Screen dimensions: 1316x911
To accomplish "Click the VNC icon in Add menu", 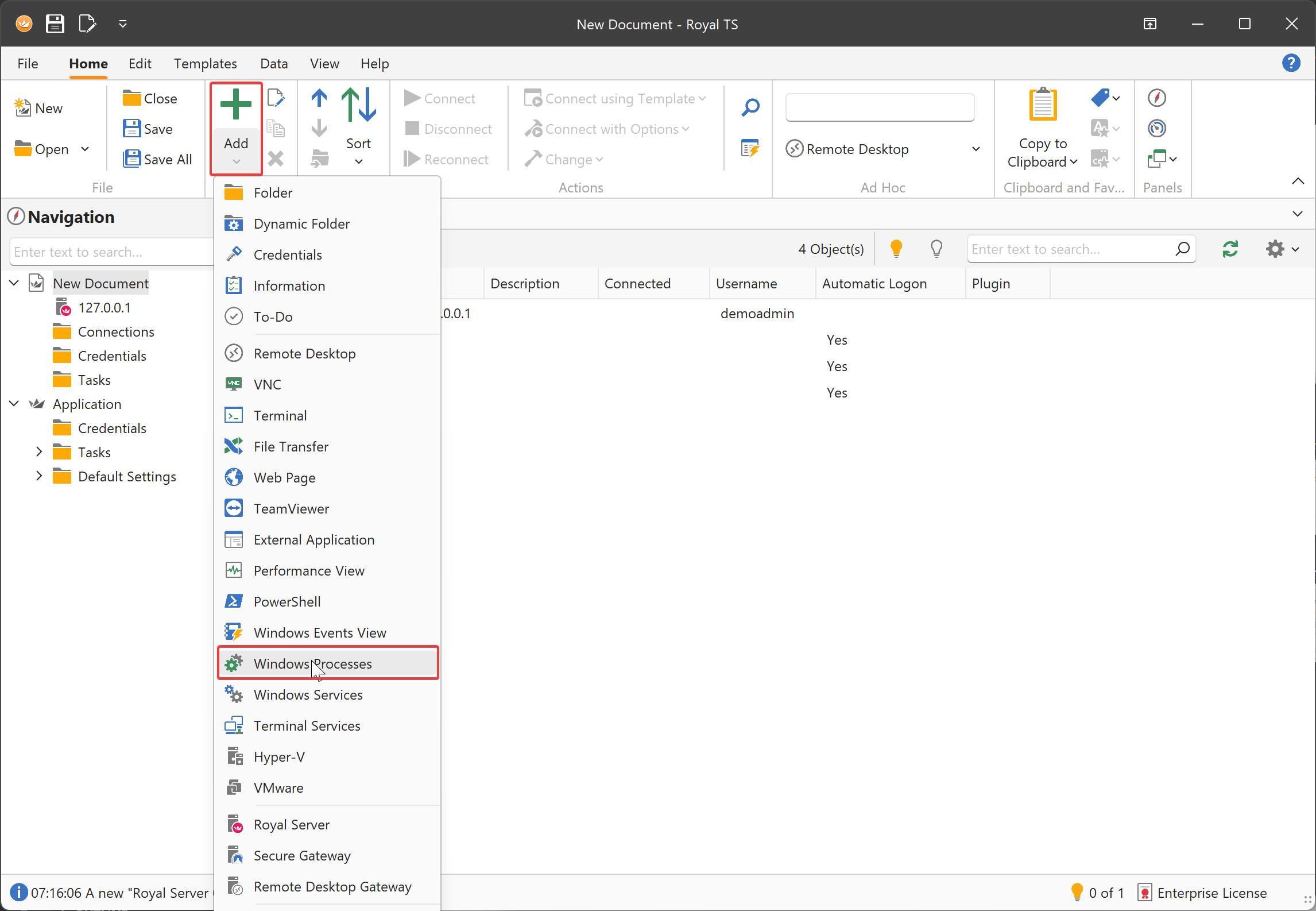I will click(234, 384).
